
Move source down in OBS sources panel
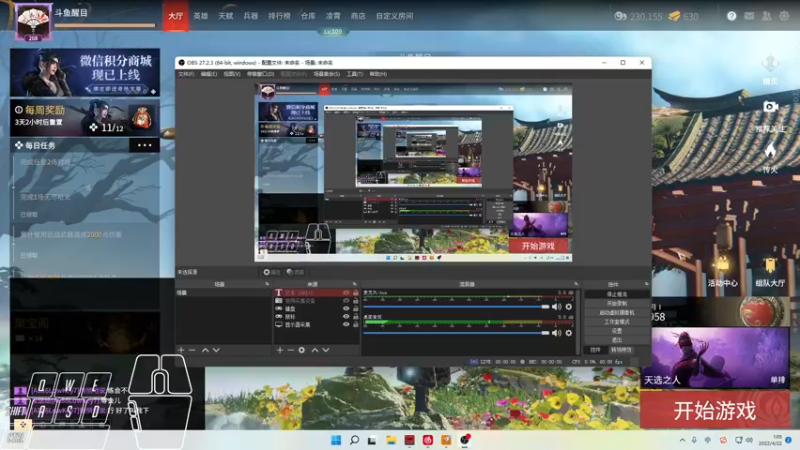coord(326,350)
